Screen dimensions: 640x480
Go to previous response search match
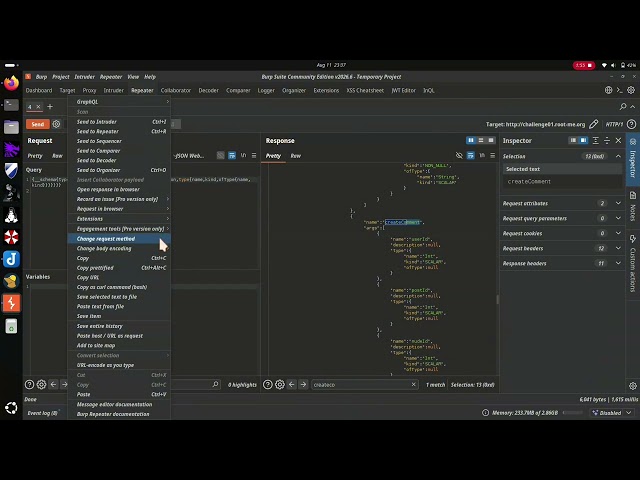tap(291, 384)
